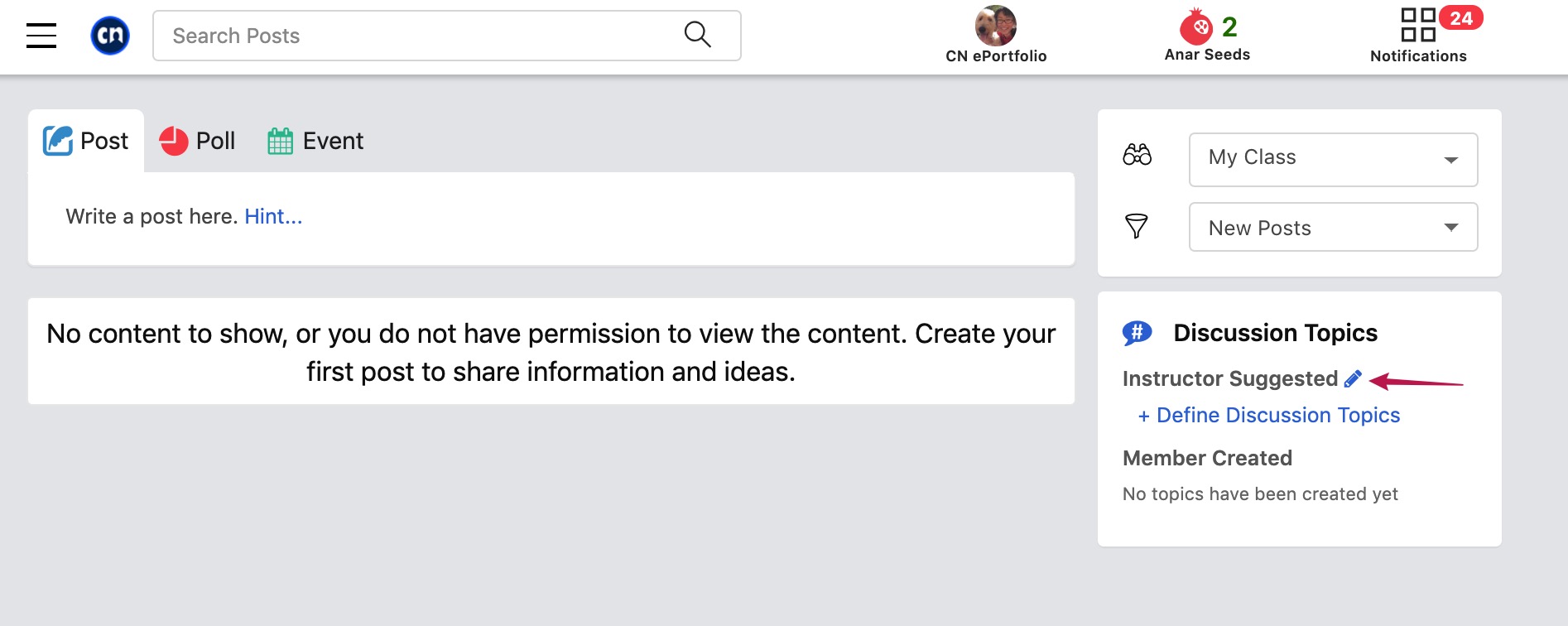Click the Discussion Topics hashtag icon
Screen dimensions: 1568x626
click(1137, 333)
